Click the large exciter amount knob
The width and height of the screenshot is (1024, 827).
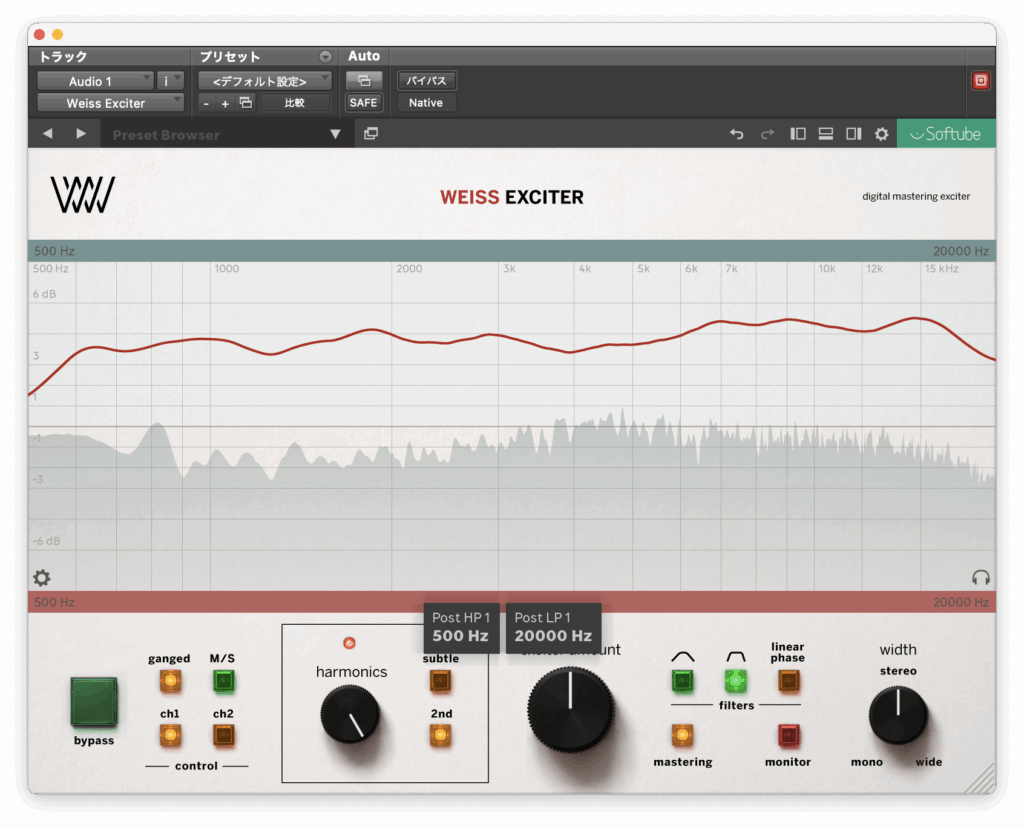click(571, 709)
